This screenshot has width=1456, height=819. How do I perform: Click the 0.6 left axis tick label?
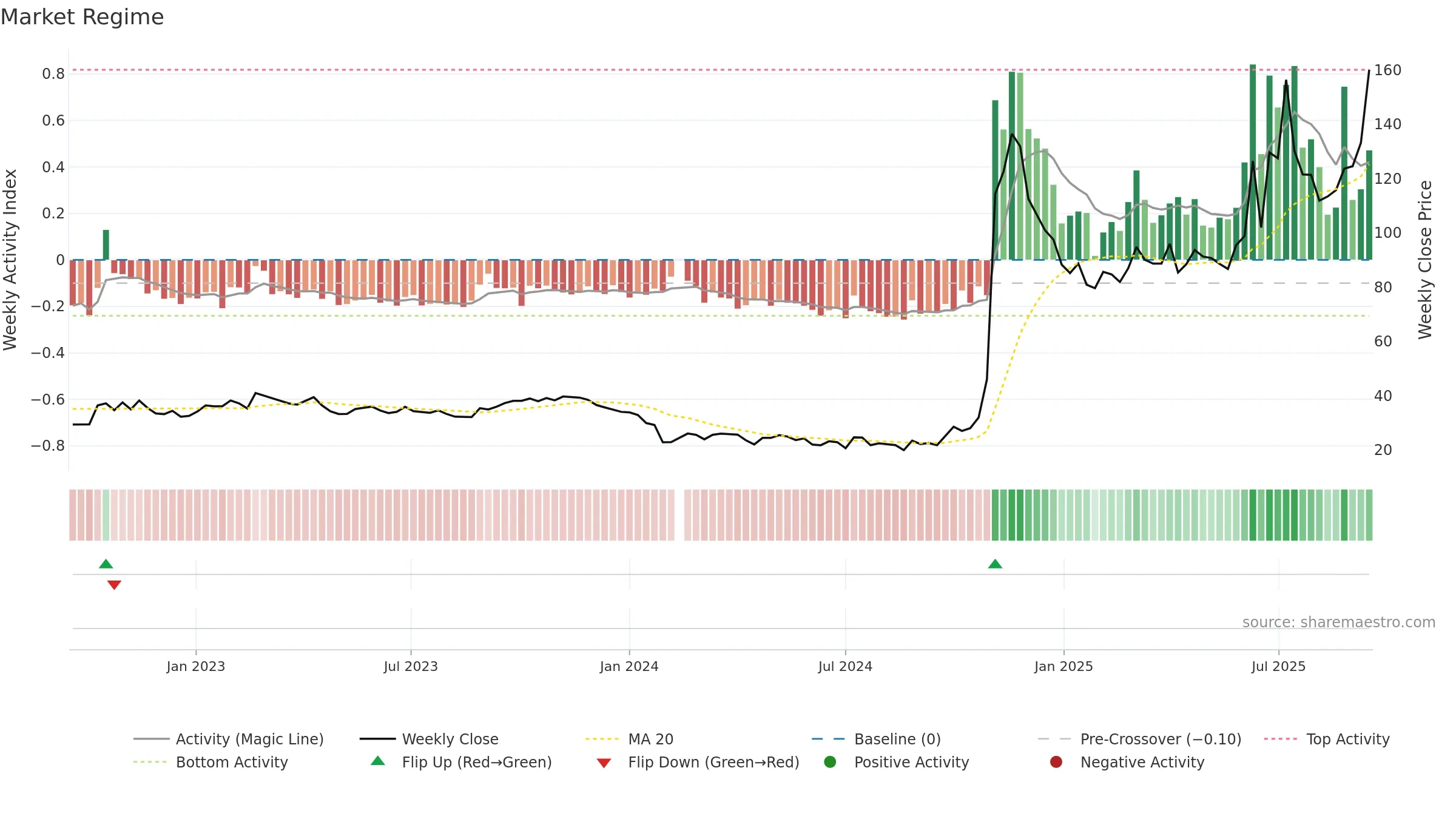point(53,121)
